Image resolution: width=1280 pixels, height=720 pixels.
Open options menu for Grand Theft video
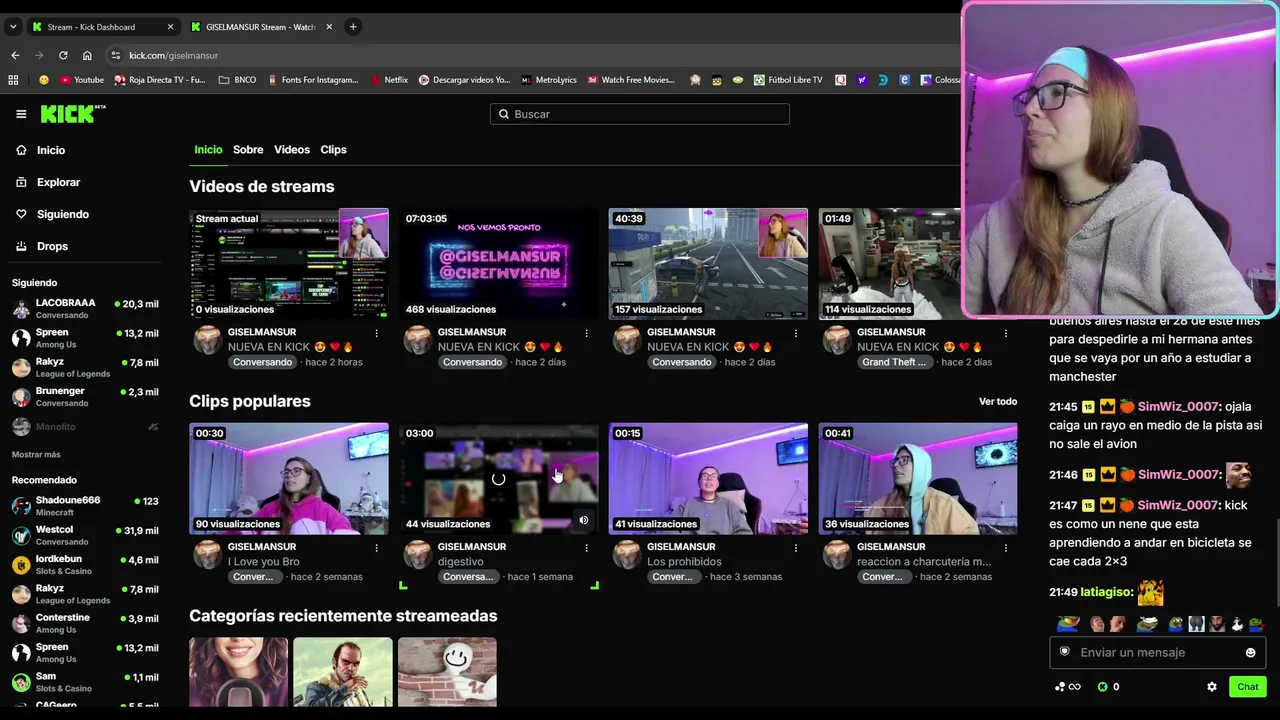[1006, 333]
